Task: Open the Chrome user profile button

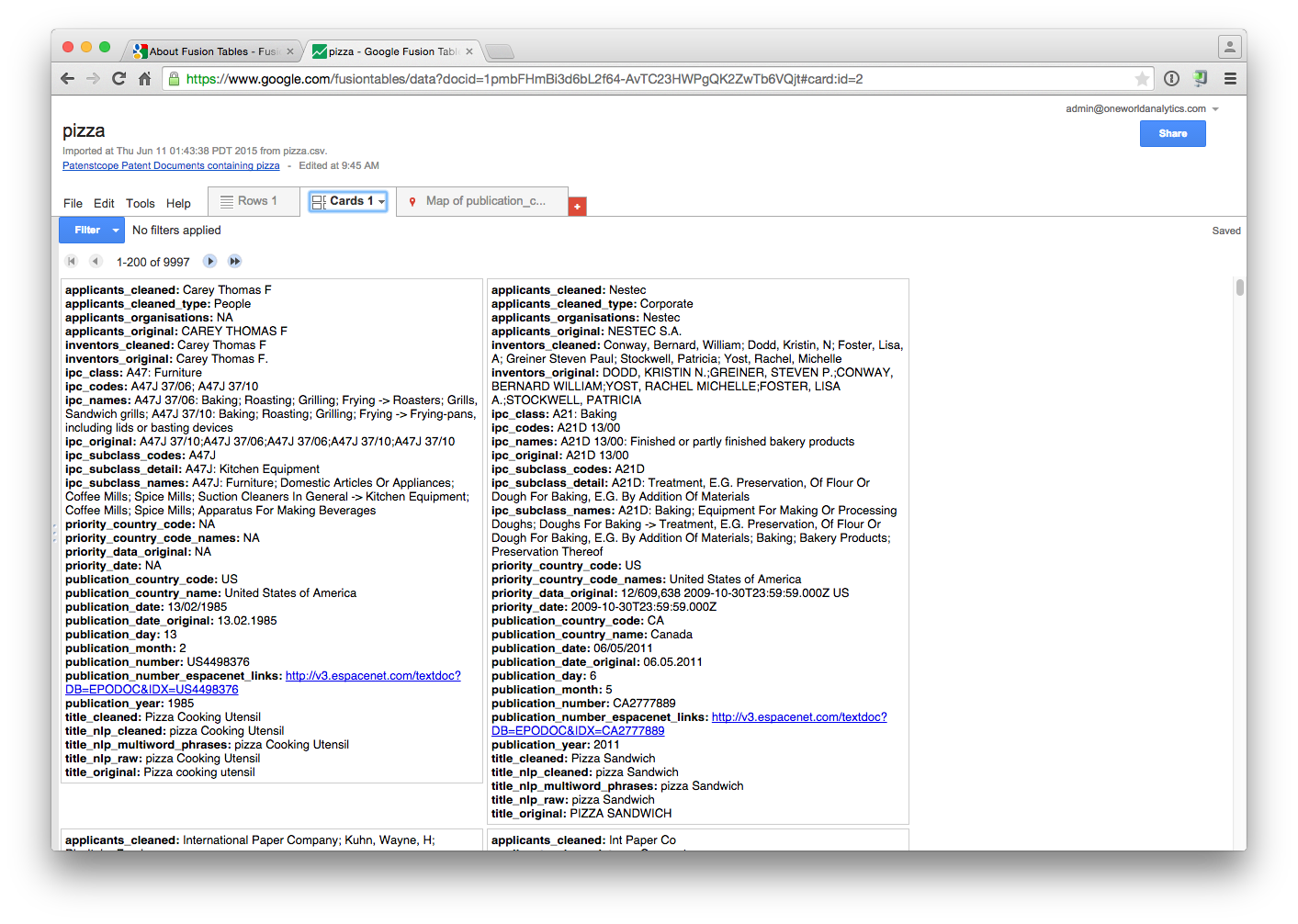Action: click(x=1229, y=46)
